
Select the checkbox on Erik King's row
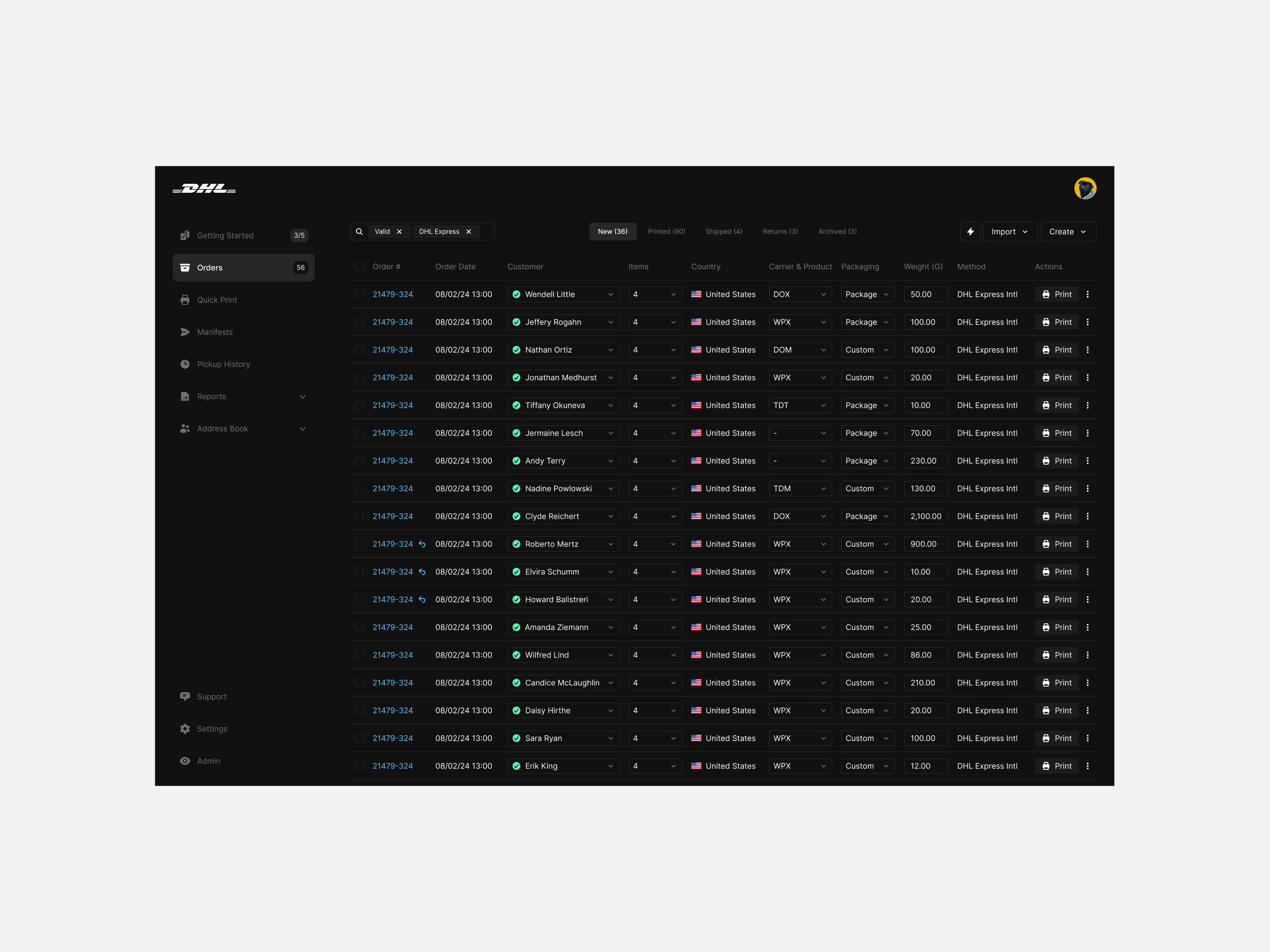(359, 765)
